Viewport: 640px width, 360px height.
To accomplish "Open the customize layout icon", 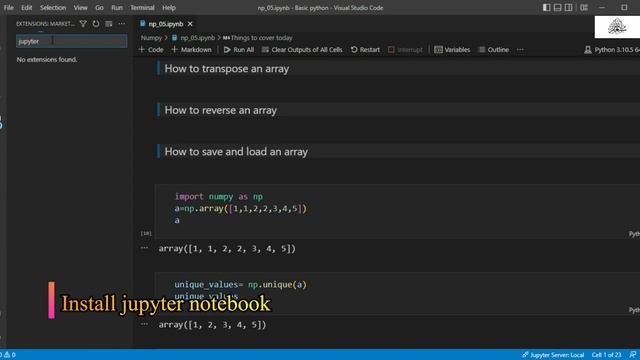I will pos(584,8).
